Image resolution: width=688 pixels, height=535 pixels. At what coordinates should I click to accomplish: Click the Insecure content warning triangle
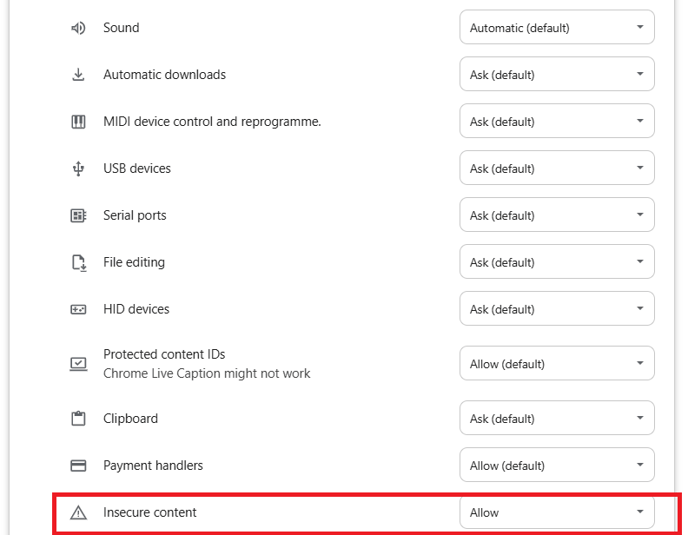tap(78, 512)
